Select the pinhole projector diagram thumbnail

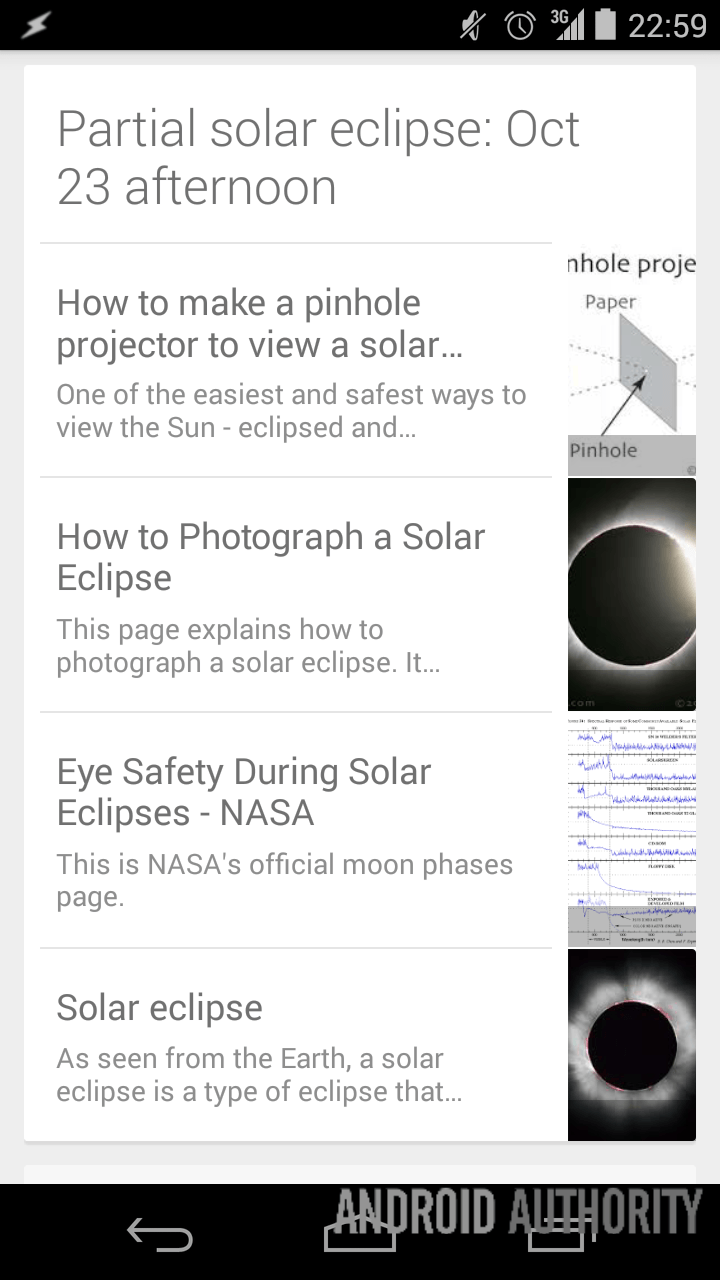(632, 360)
